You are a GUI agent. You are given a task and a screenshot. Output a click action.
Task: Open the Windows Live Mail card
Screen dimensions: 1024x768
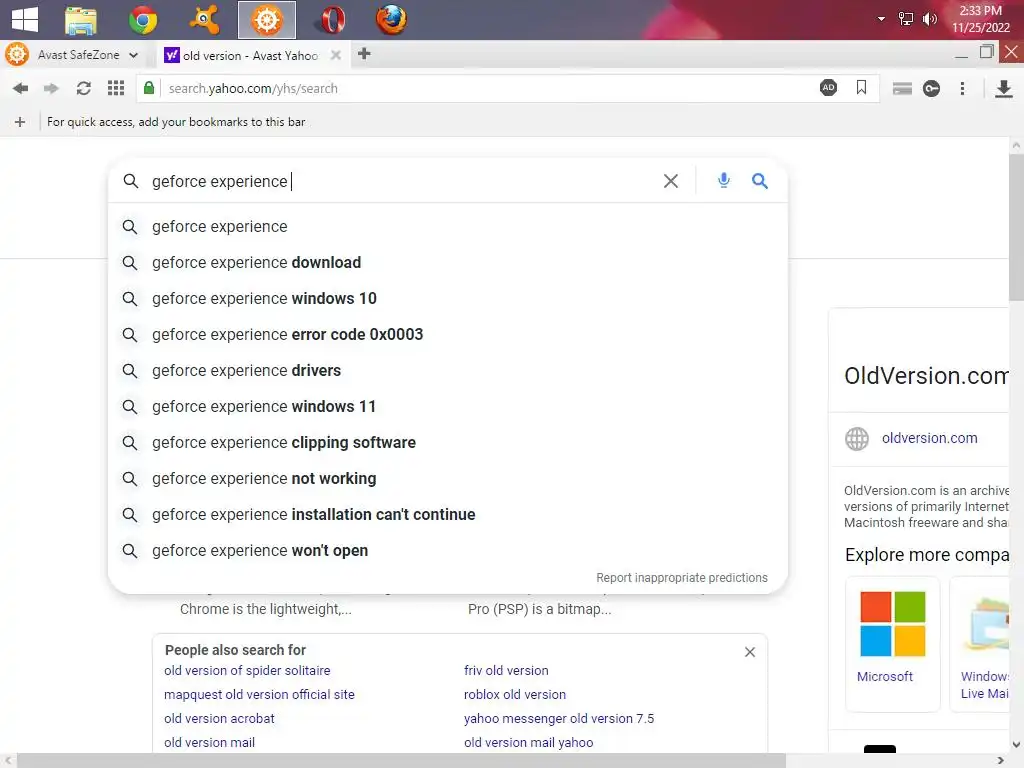pyautogui.click(x=981, y=643)
